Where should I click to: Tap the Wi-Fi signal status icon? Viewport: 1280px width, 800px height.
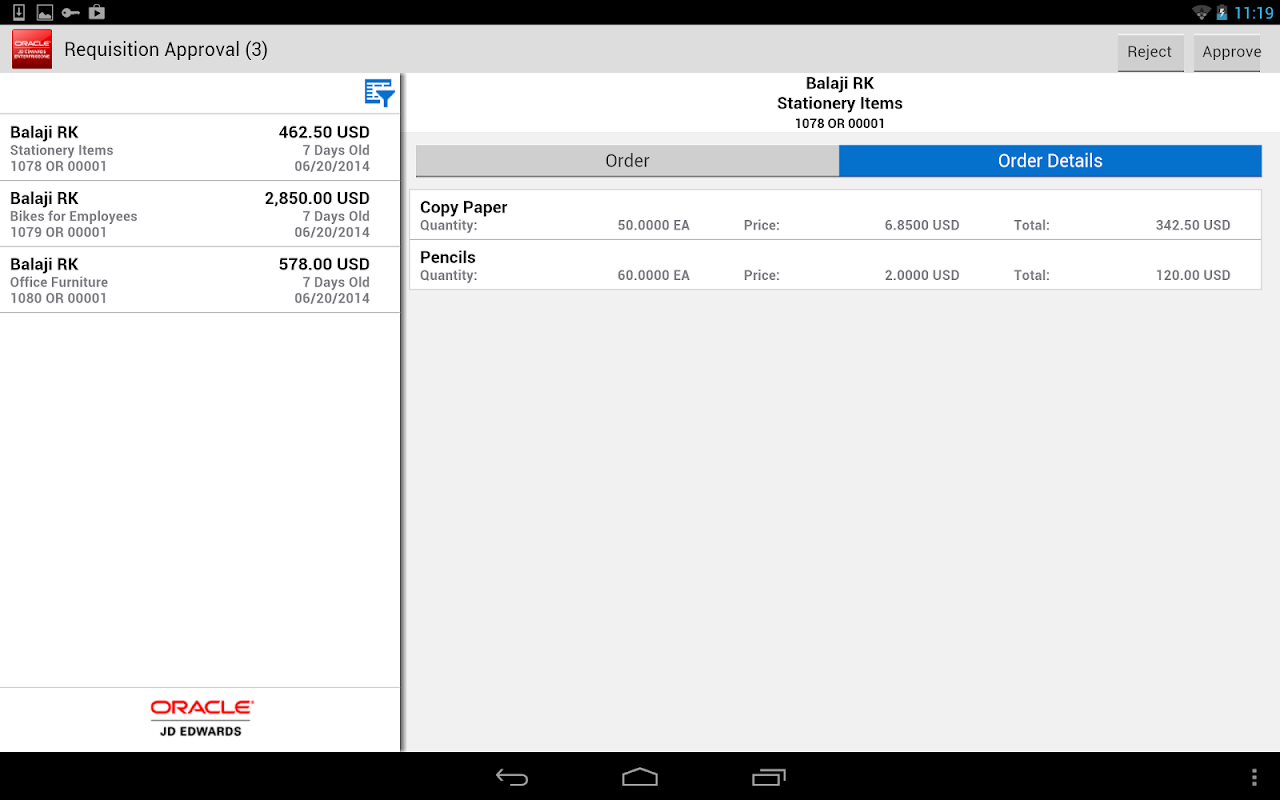[x=1201, y=12]
